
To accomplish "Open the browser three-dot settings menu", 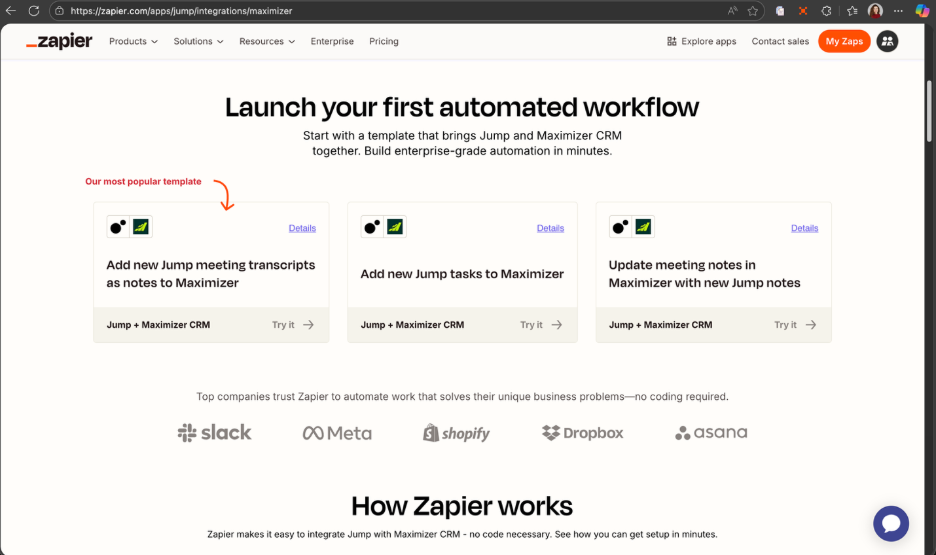I will [898, 11].
